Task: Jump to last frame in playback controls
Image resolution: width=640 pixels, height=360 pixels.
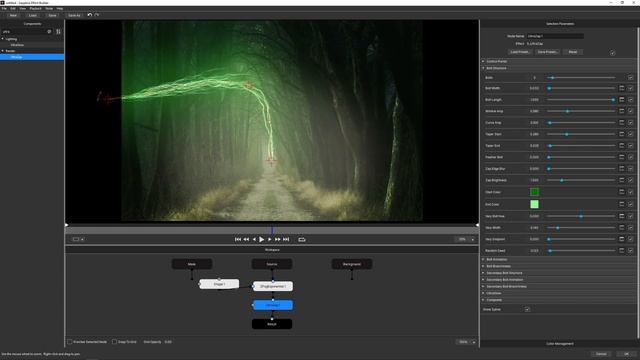Action: [286, 240]
